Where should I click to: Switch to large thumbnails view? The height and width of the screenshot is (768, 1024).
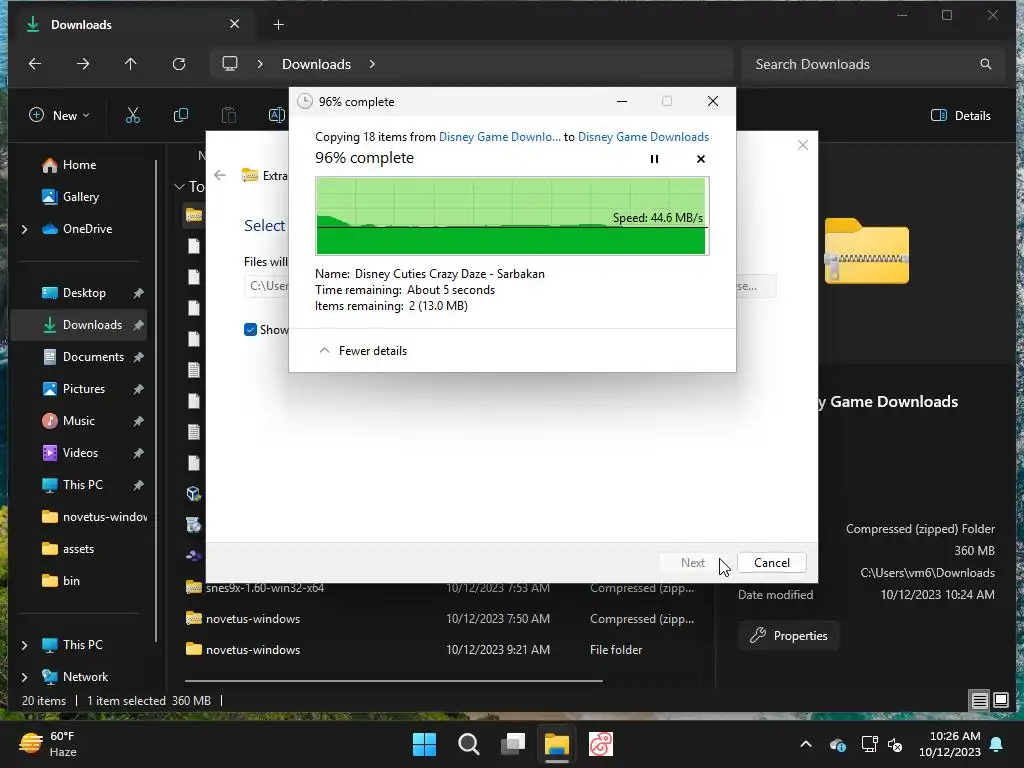[x=1001, y=701]
